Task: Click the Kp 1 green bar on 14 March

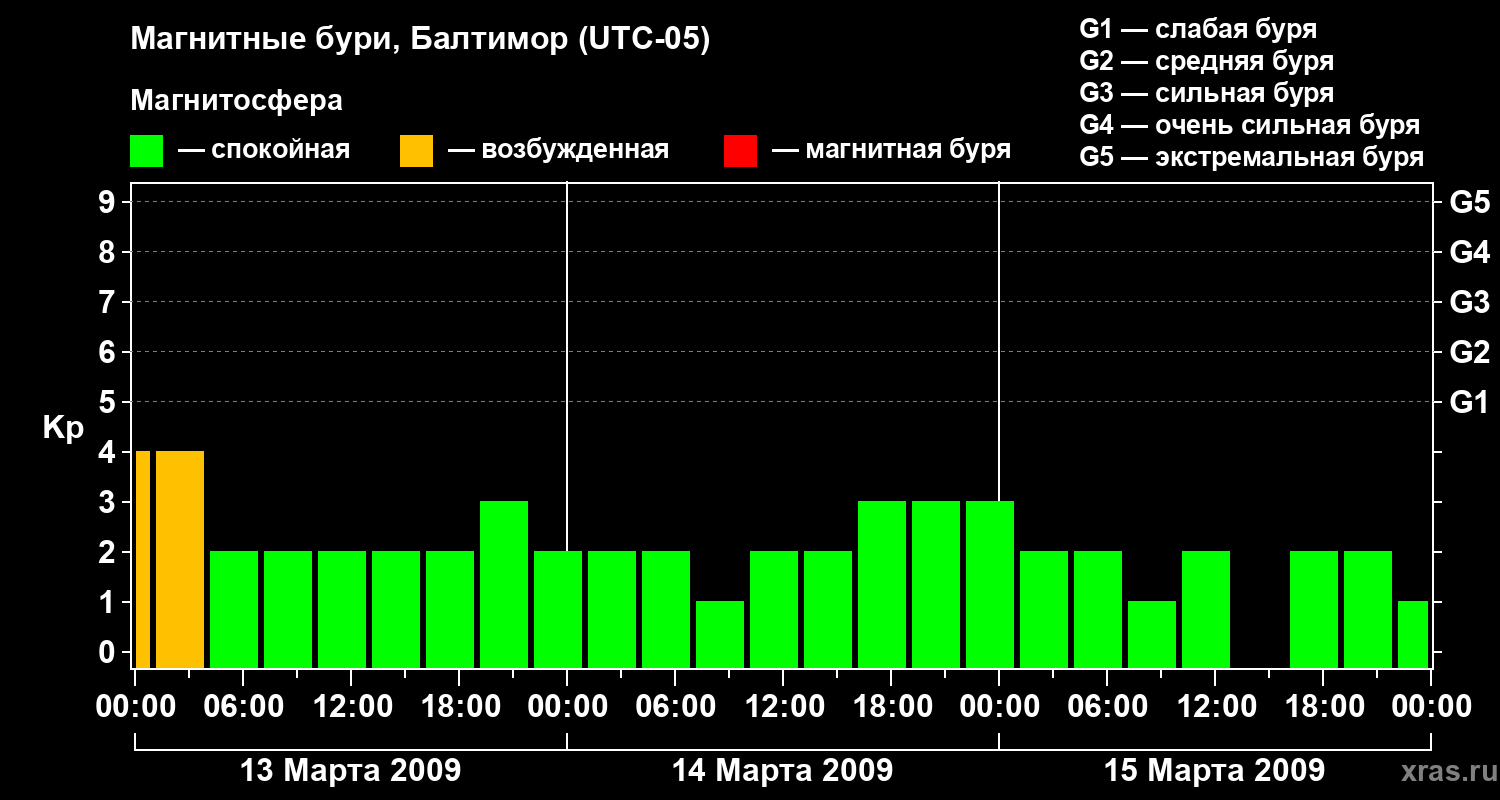Action: [x=720, y=634]
